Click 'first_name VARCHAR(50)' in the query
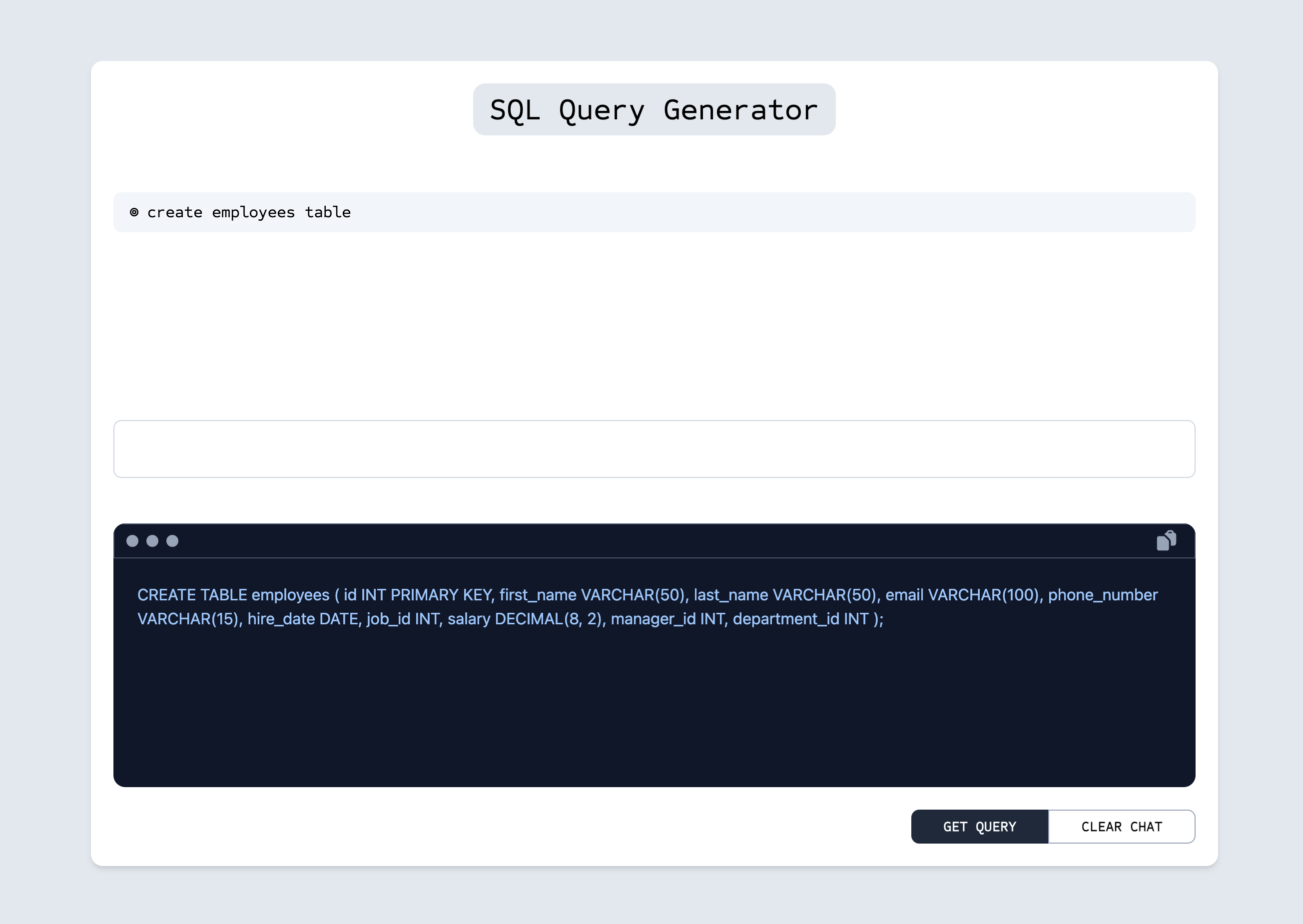Image resolution: width=1303 pixels, height=924 pixels. (x=592, y=594)
